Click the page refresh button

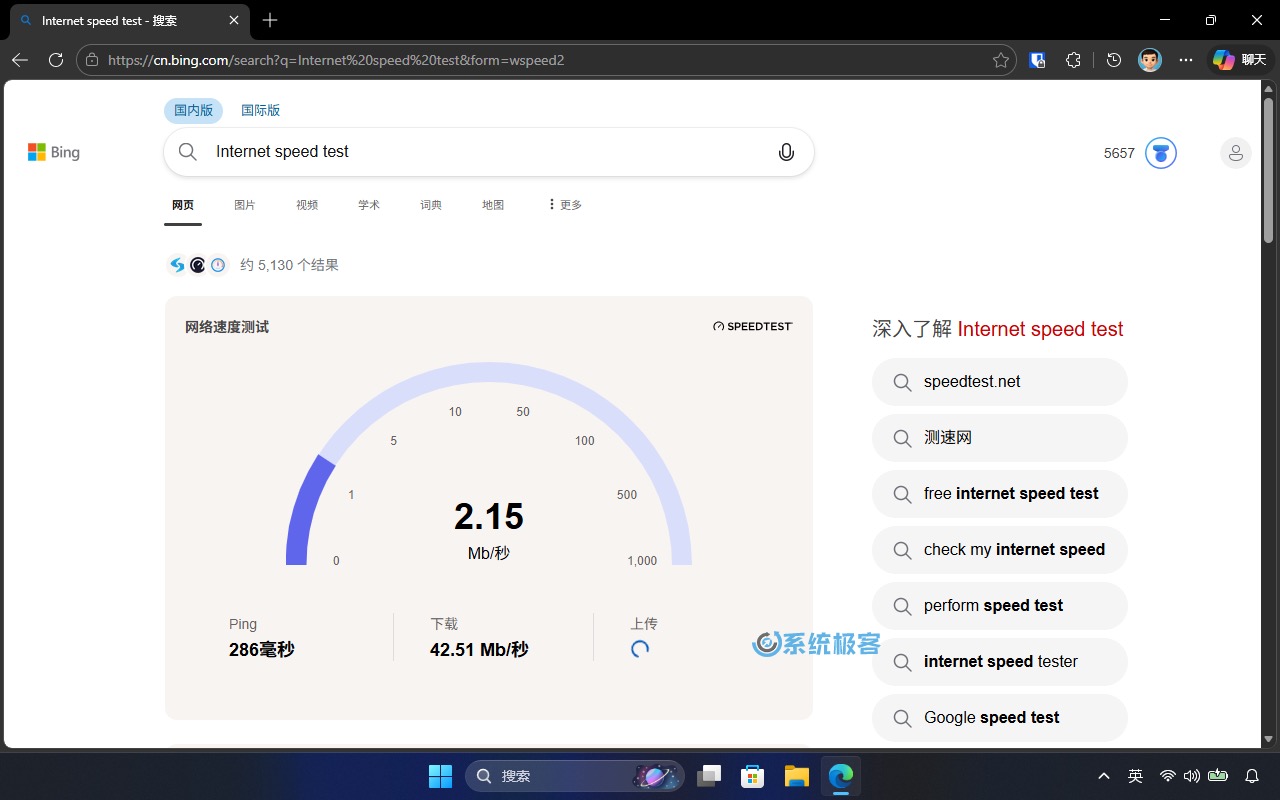56,60
